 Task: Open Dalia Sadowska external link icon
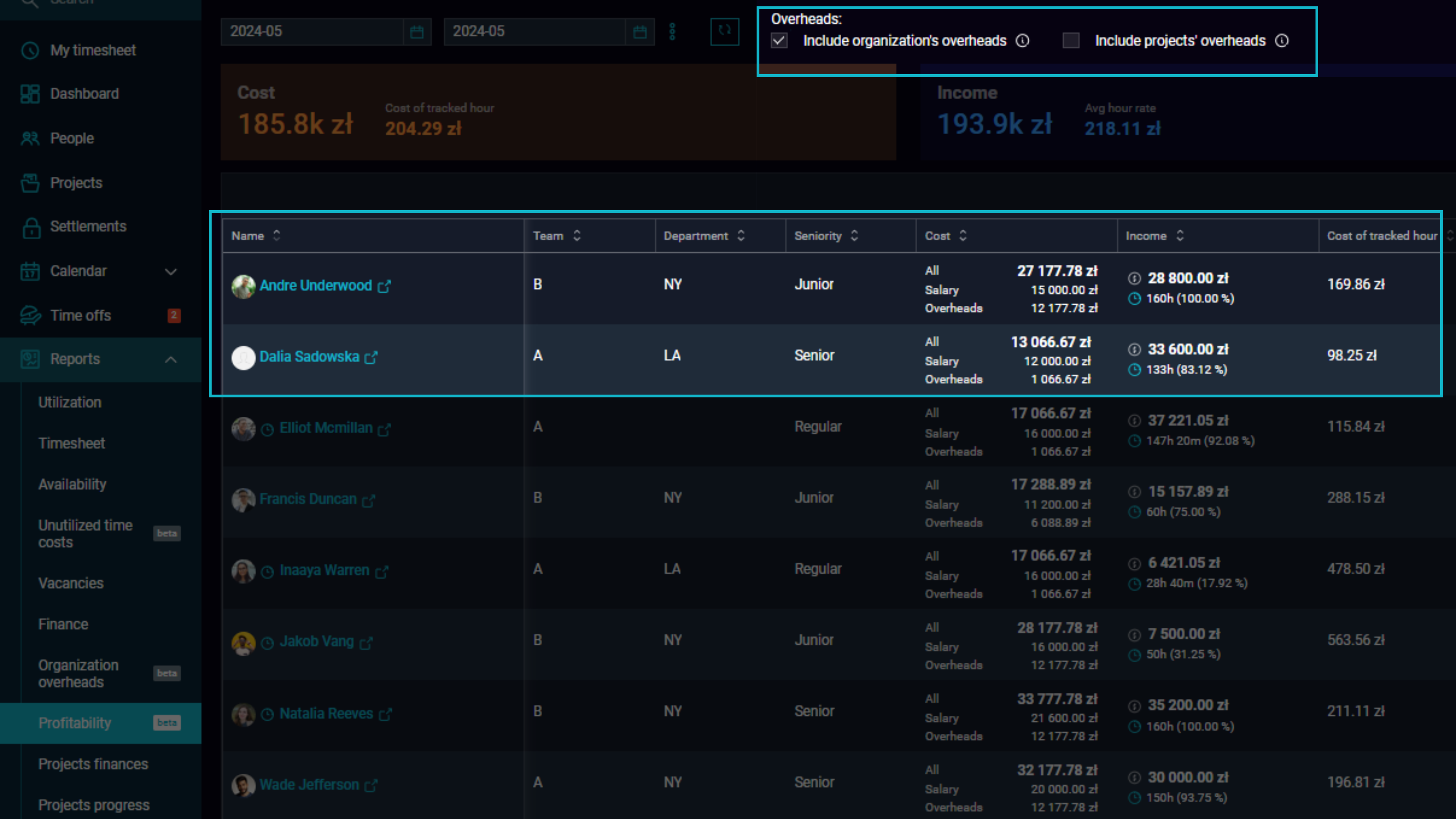(x=371, y=357)
